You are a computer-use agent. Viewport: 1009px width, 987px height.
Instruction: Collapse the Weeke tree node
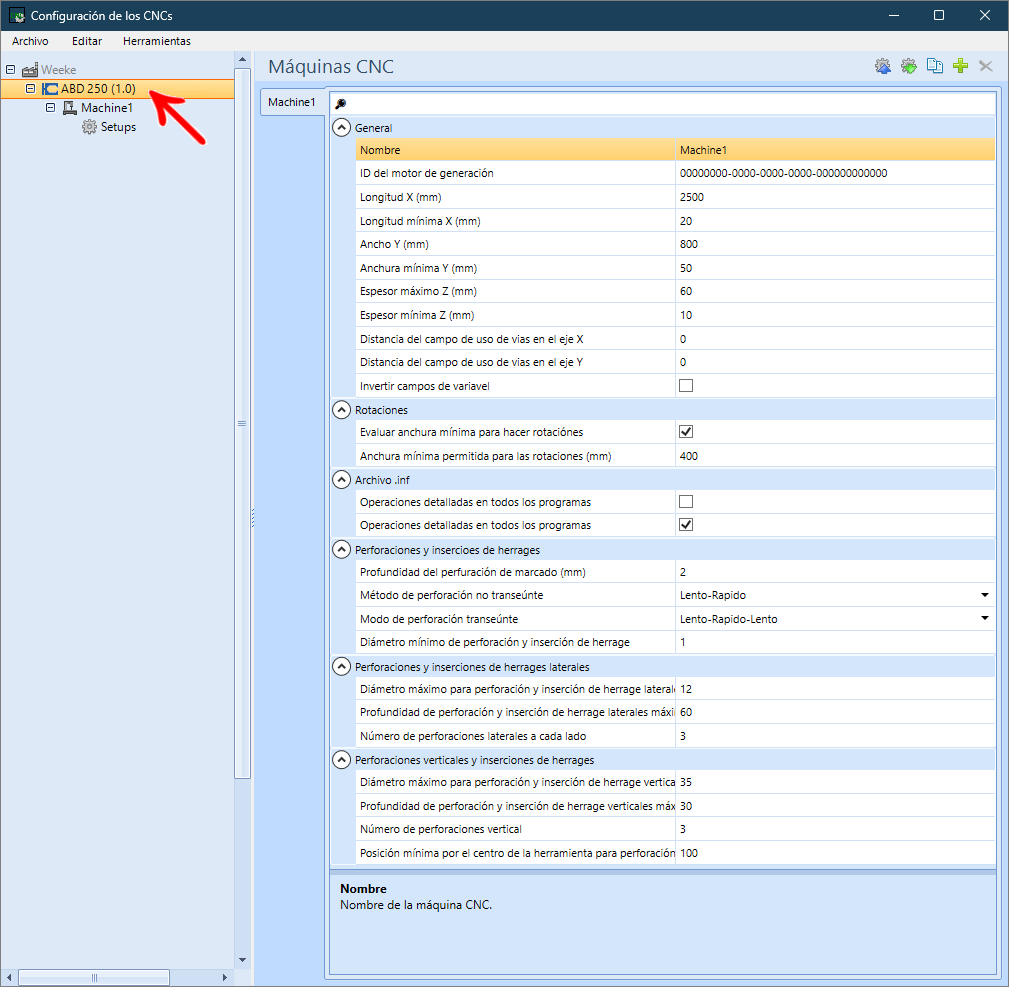point(10,69)
